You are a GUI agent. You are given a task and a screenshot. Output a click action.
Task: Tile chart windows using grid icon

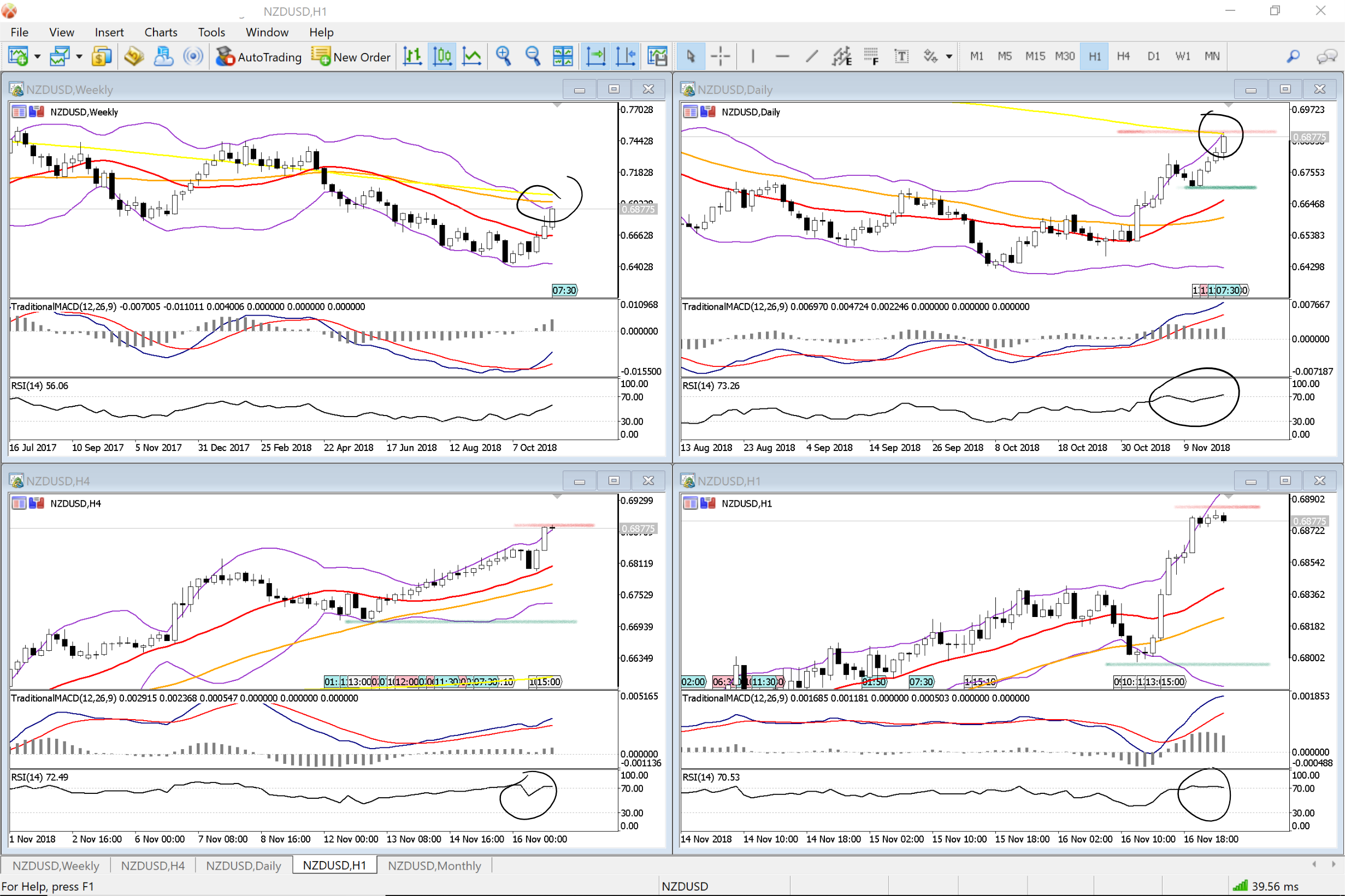point(563,56)
